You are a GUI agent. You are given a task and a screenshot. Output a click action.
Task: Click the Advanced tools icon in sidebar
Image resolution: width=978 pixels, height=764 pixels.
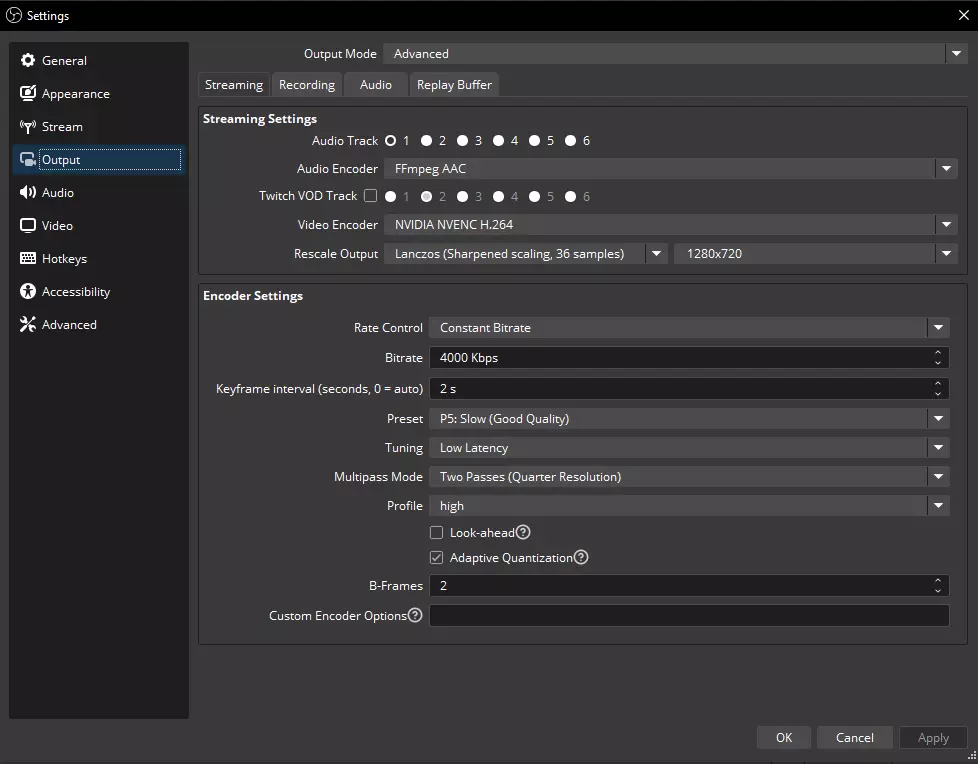click(28, 325)
